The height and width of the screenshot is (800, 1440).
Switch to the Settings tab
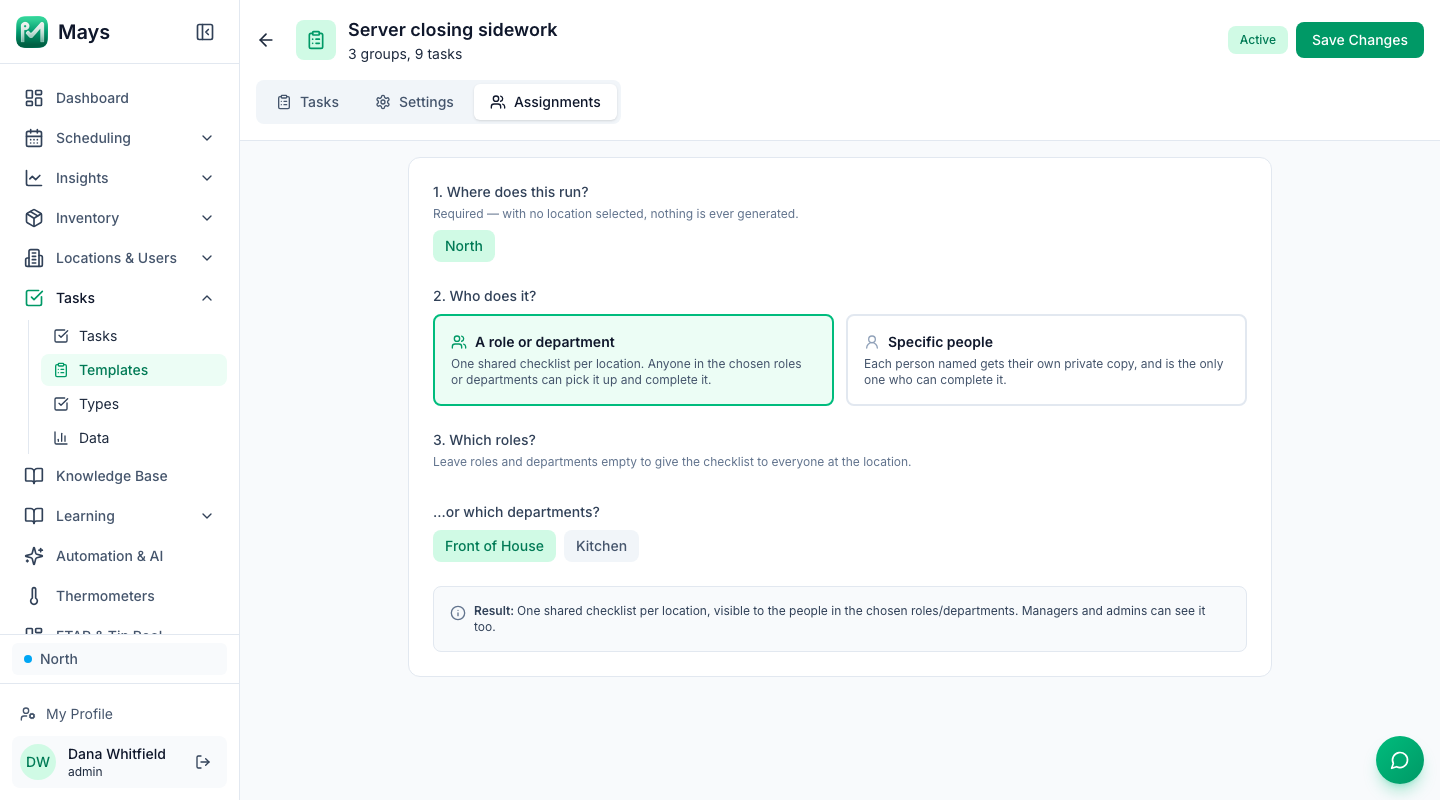[414, 102]
